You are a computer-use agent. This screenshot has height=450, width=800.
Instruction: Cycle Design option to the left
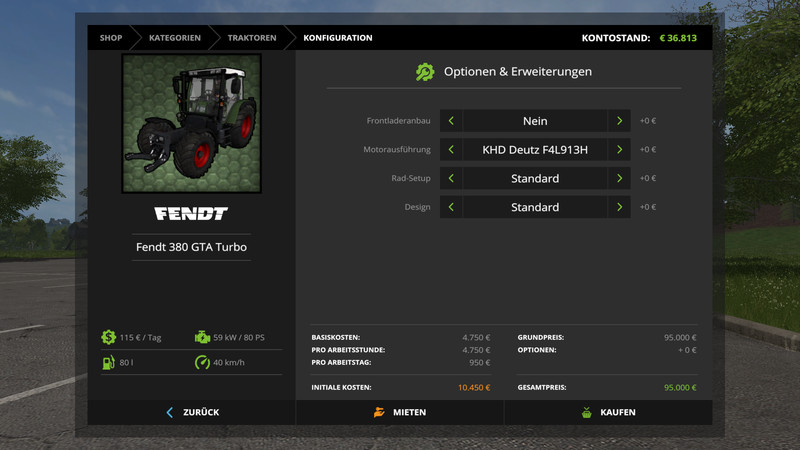pyautogui.click(x=451, y=207)
